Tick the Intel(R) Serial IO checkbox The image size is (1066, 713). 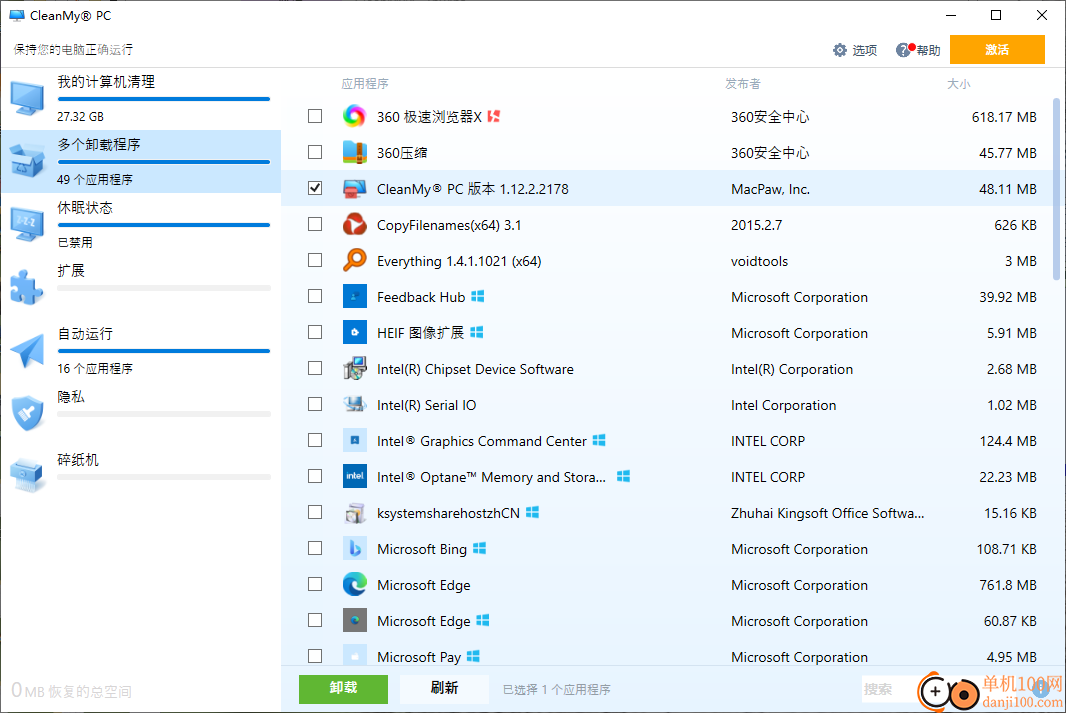(x=315, y=404)
